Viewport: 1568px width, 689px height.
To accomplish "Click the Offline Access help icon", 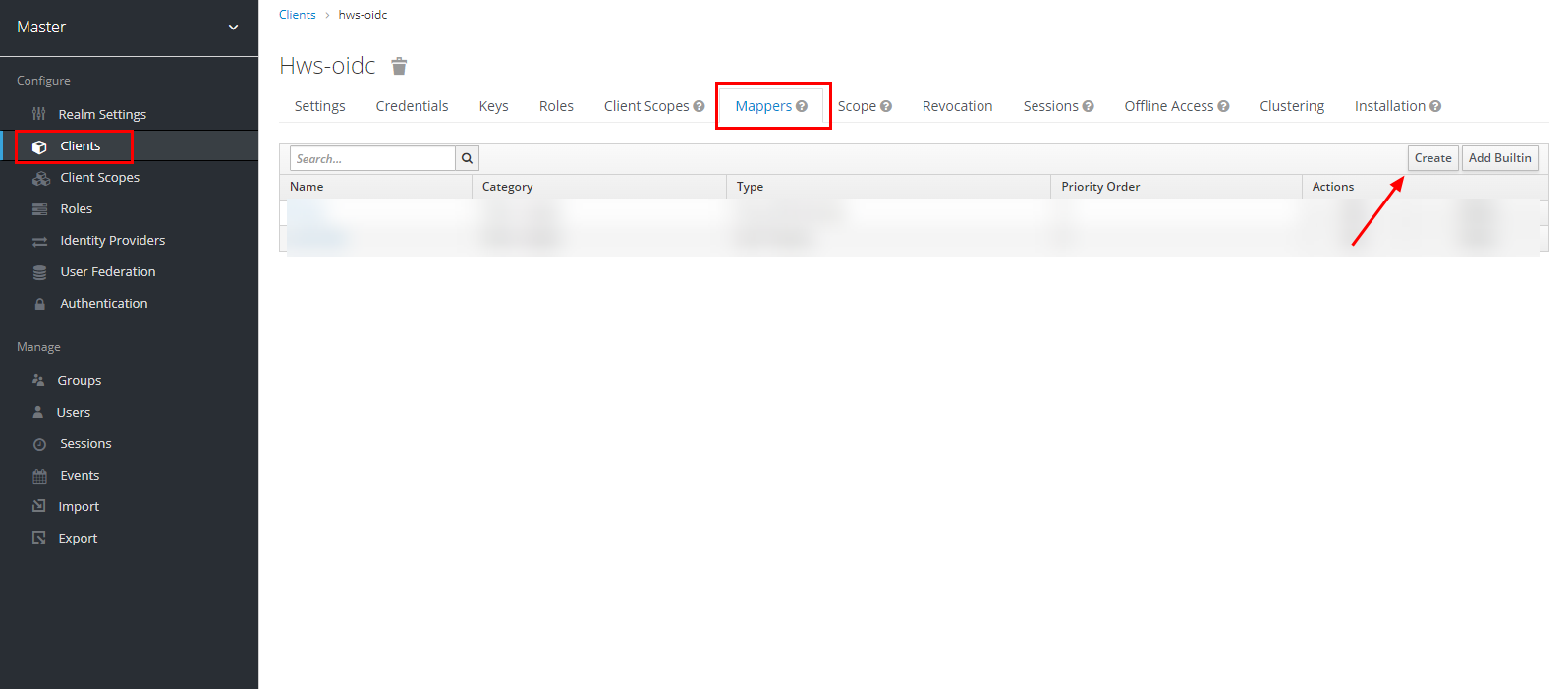I will coord(1223,106).
